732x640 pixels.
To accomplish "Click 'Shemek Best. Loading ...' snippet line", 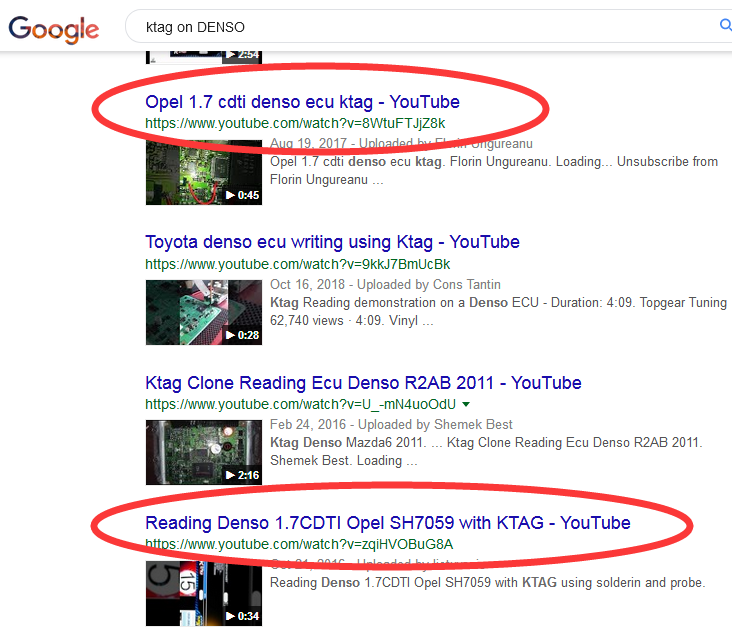I will [x=344, y=461].
